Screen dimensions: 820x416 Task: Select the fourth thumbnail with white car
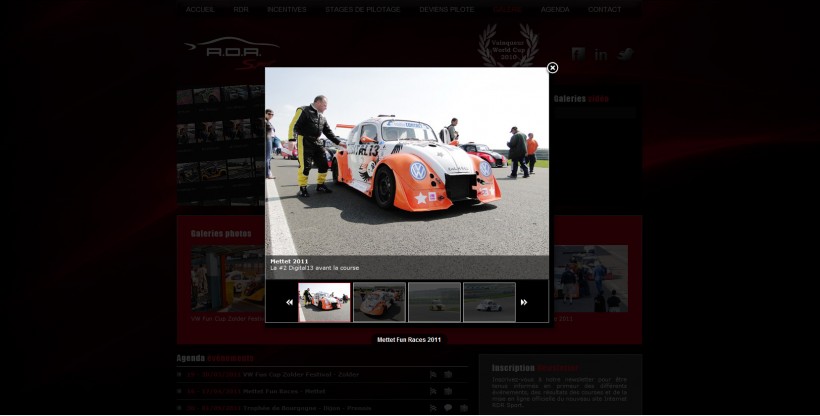tap(489, 302)
